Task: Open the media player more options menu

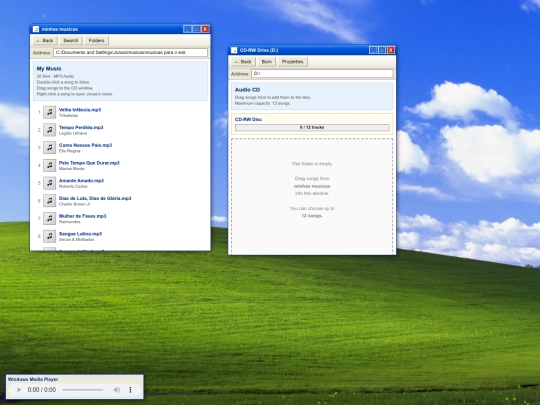Action: 130,390
